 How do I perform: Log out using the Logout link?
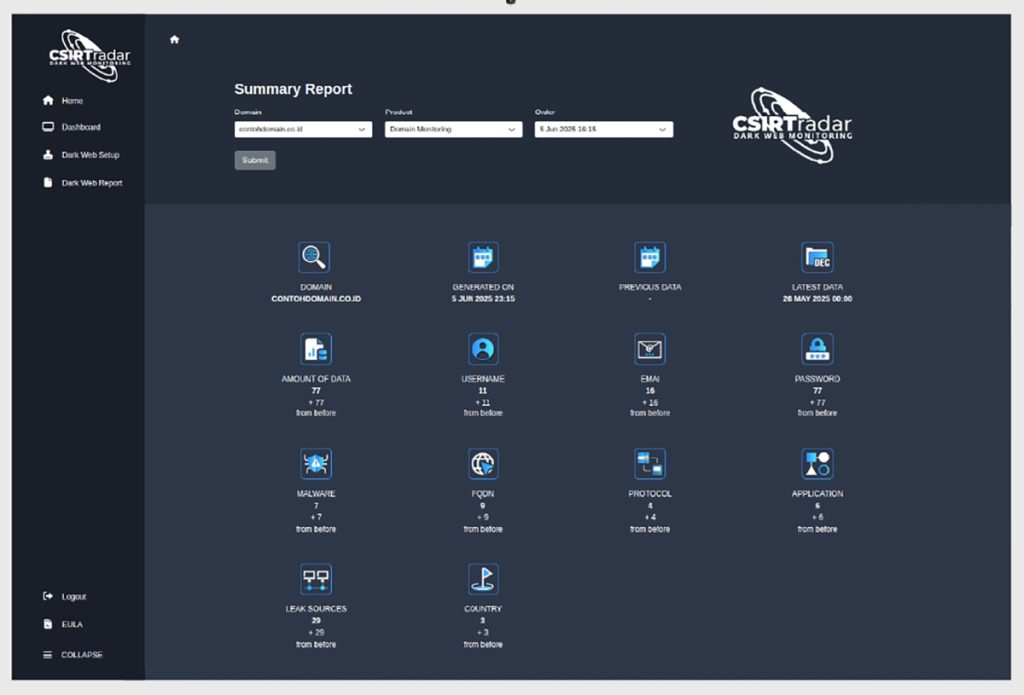73,597
